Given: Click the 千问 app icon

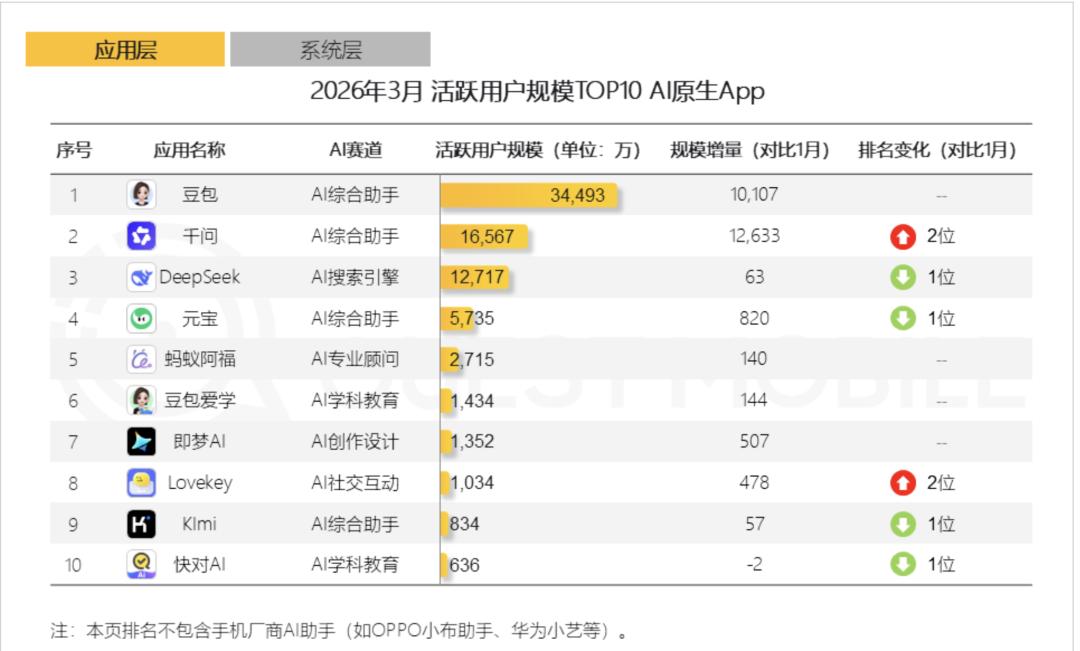Looking at the screenshot, I should tap(141, 236).
